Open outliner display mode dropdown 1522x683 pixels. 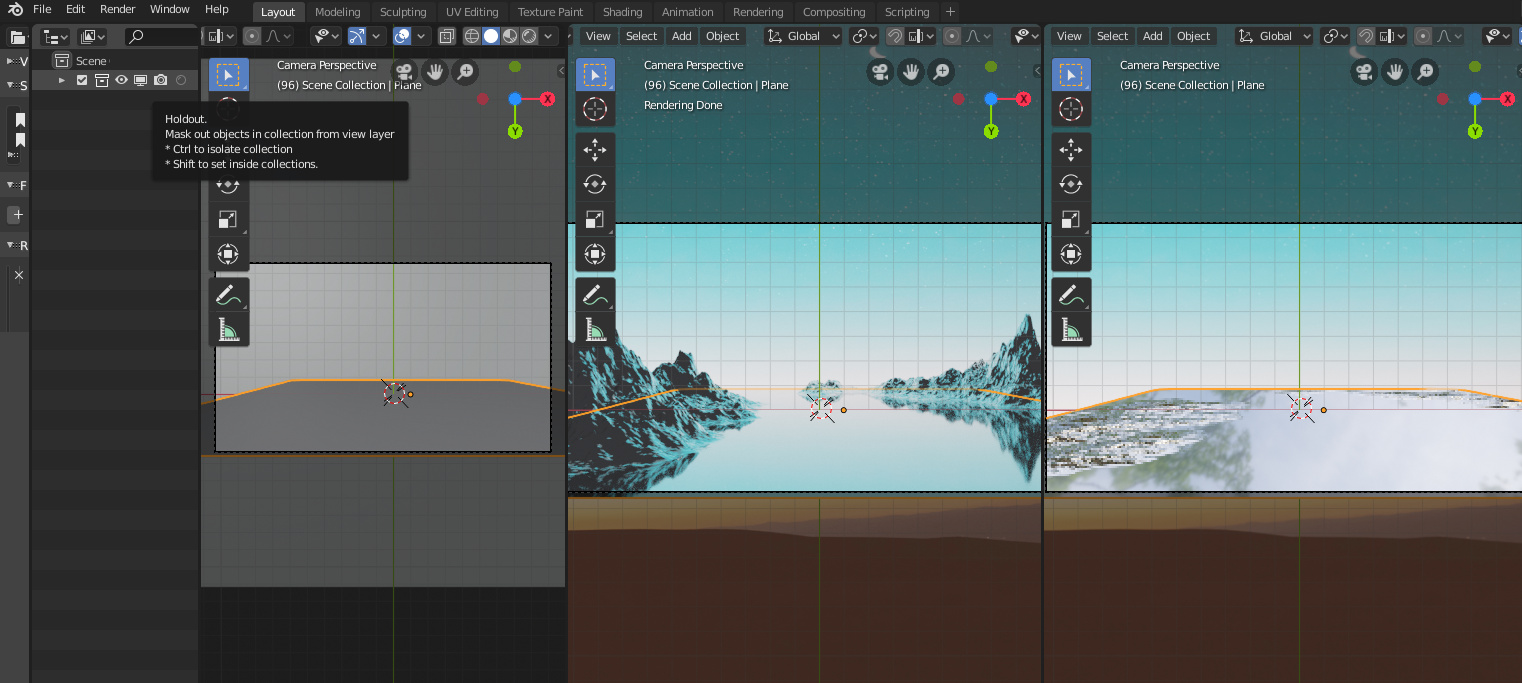(92, 36)
